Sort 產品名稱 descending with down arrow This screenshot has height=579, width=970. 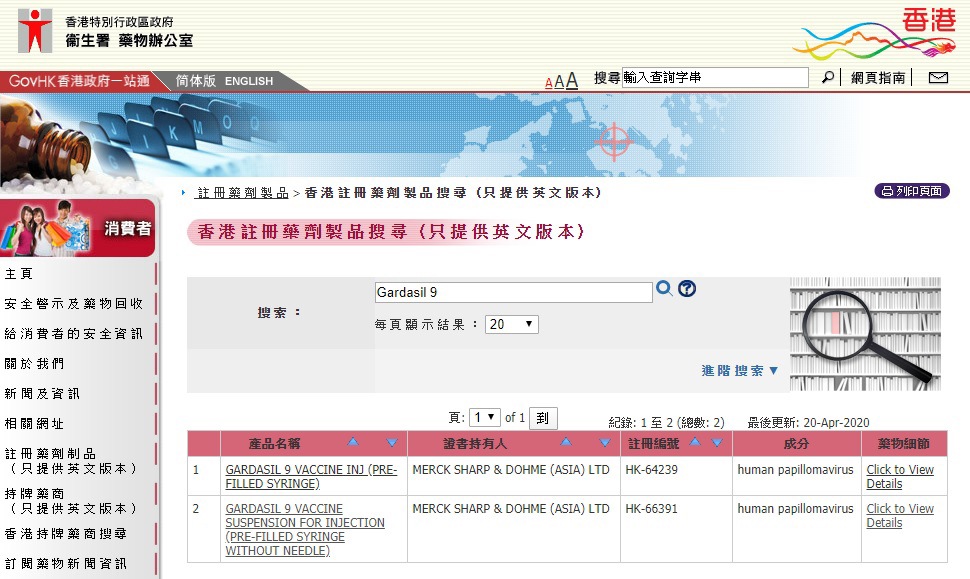[x=392, y=442]
